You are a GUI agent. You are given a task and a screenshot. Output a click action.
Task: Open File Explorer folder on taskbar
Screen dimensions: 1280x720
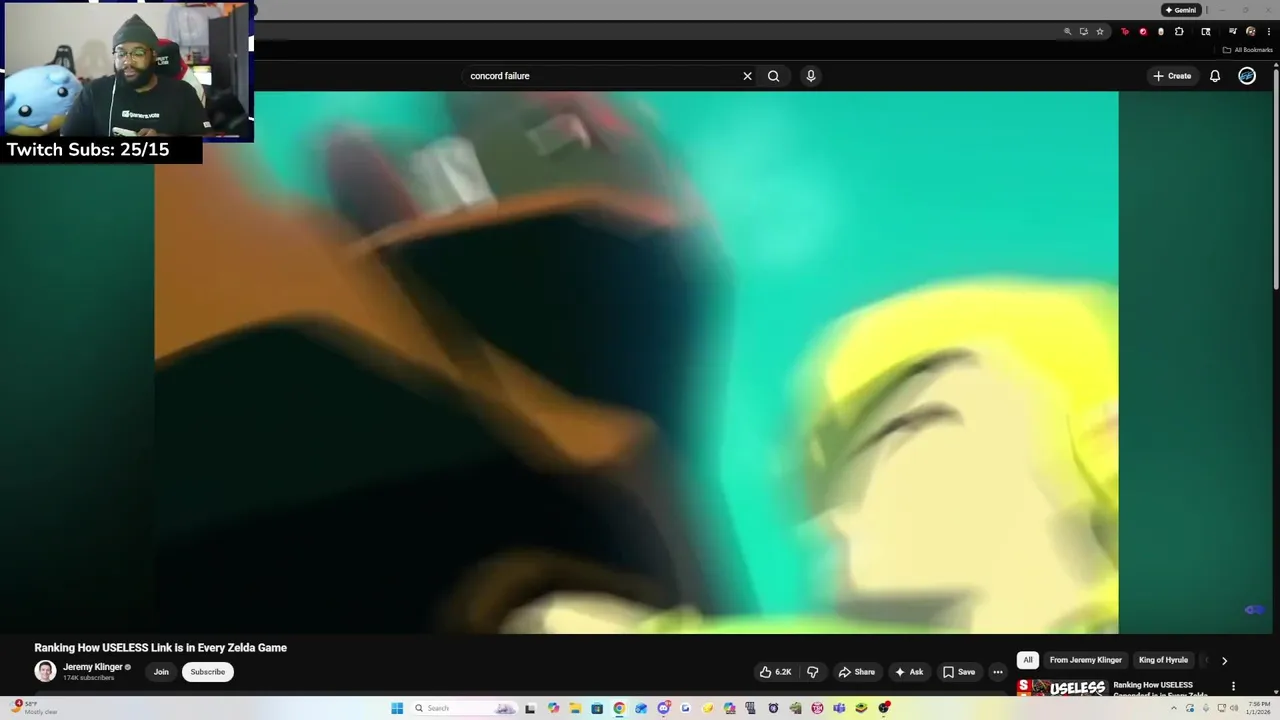575,708
